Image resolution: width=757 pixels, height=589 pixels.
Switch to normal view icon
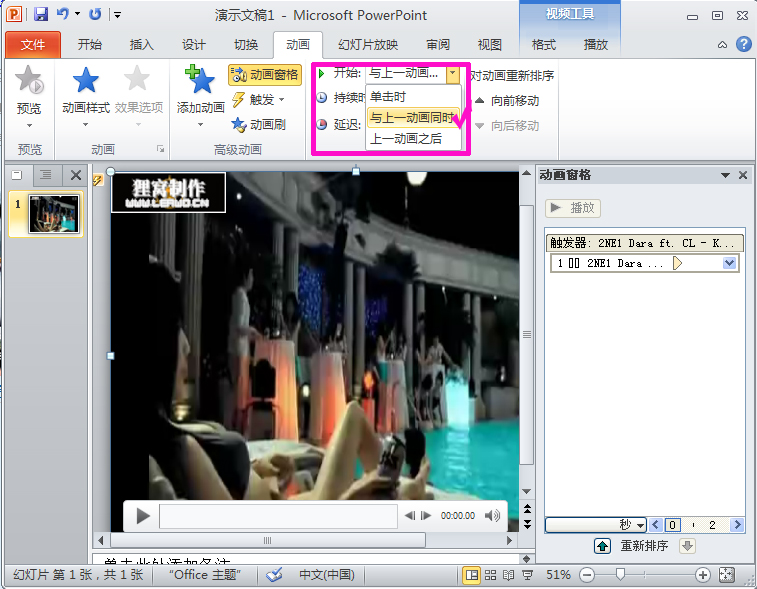coord(471,575)
